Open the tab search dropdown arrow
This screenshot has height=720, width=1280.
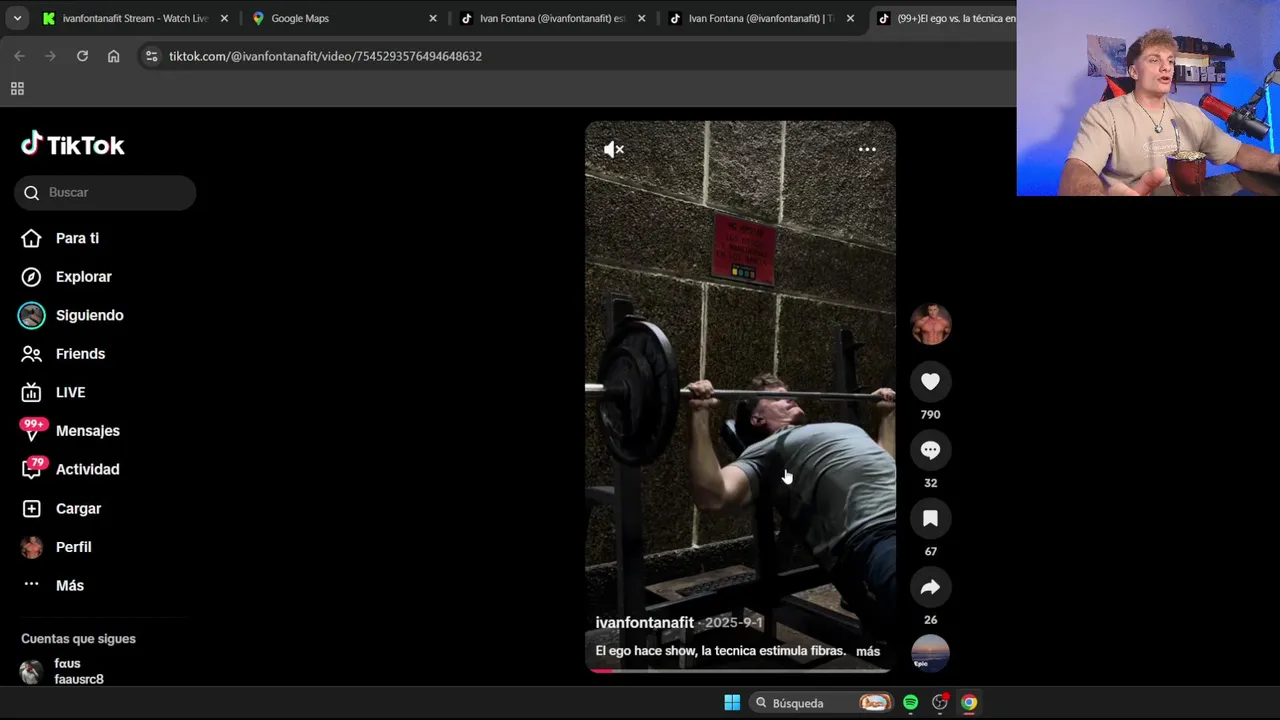(x=17, y=18)
